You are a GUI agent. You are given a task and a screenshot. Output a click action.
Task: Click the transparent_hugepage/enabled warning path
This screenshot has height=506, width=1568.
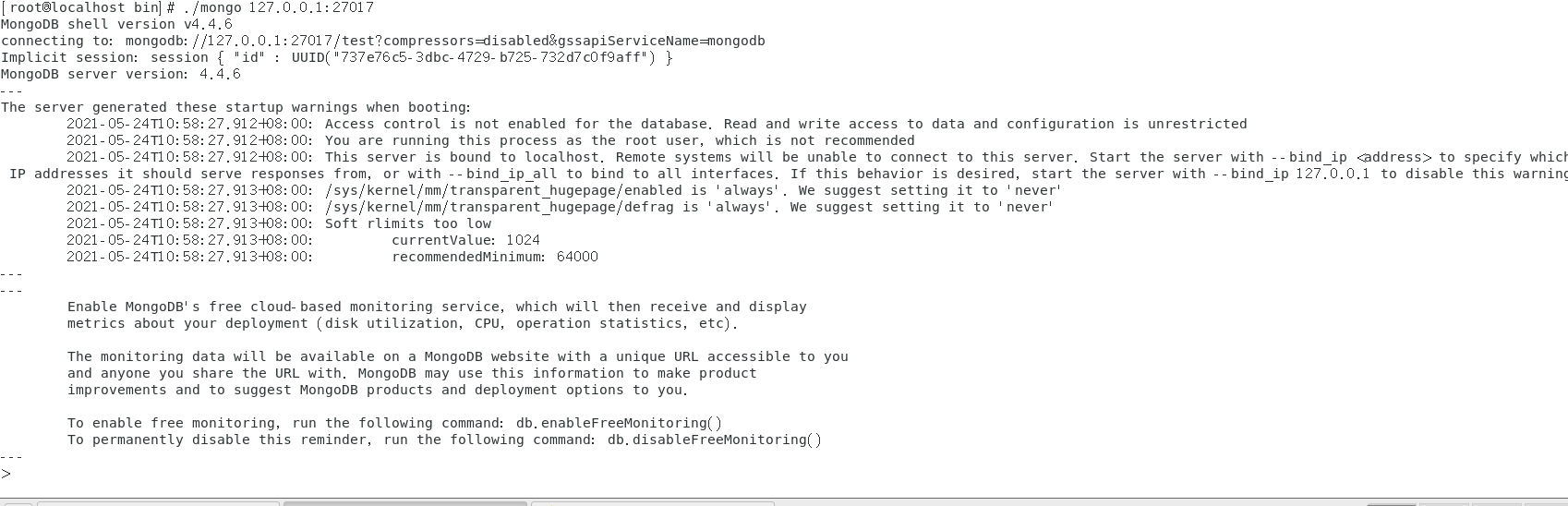click(x=502, y=190)
